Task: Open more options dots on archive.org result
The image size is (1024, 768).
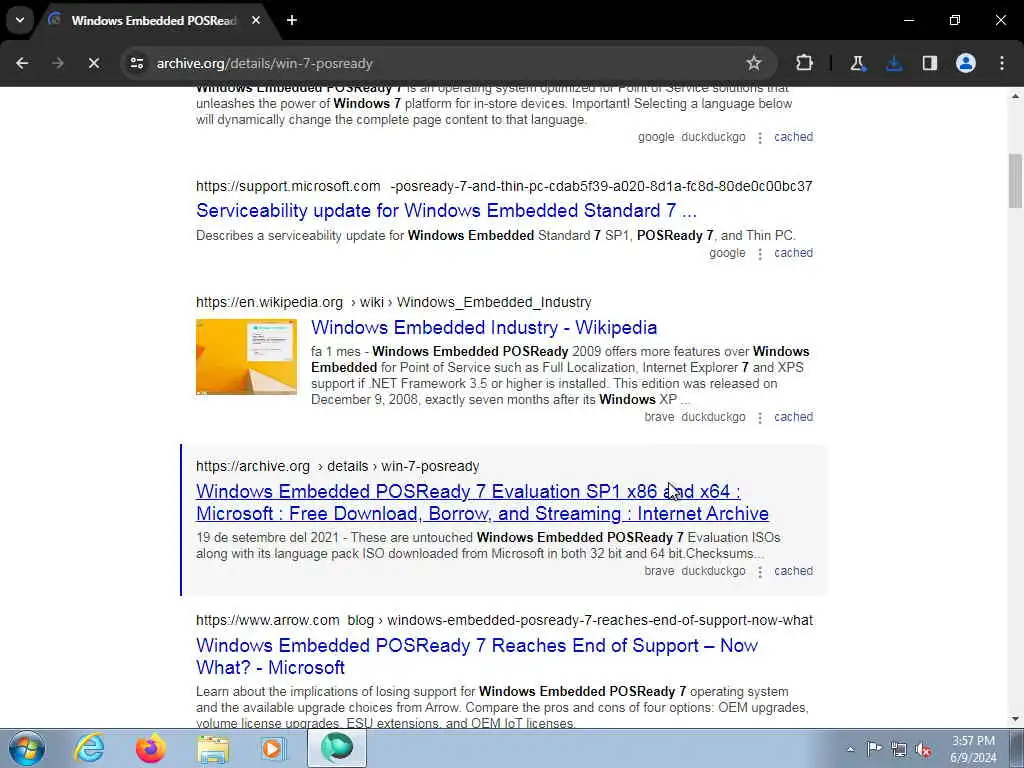Action: (x=760, y=572)
